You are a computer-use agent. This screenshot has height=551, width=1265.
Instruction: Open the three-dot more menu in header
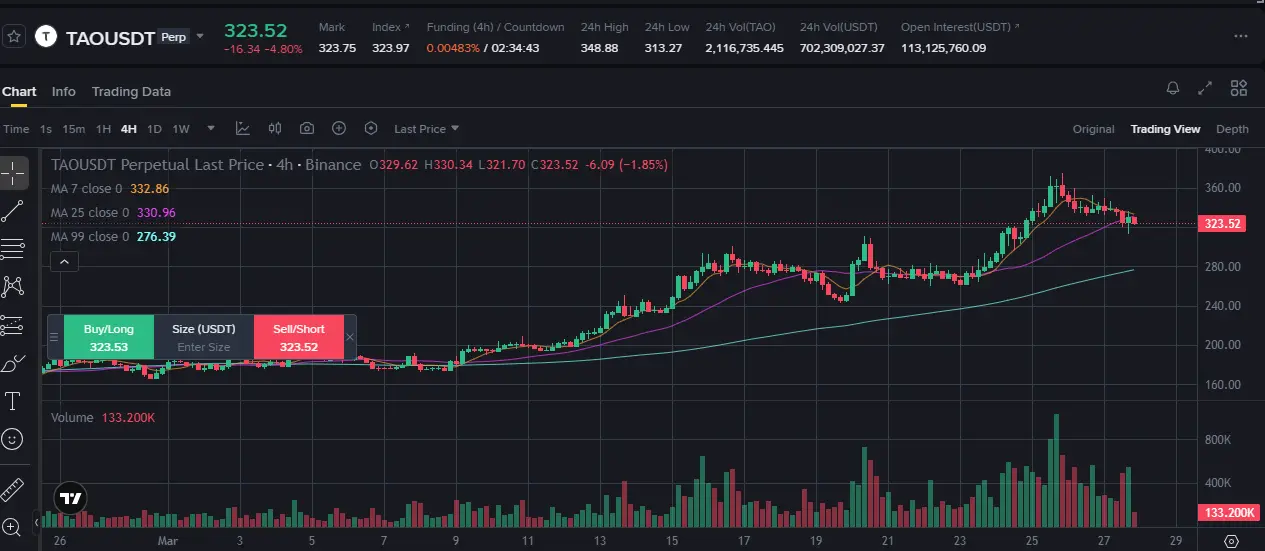pos(1241,36)
